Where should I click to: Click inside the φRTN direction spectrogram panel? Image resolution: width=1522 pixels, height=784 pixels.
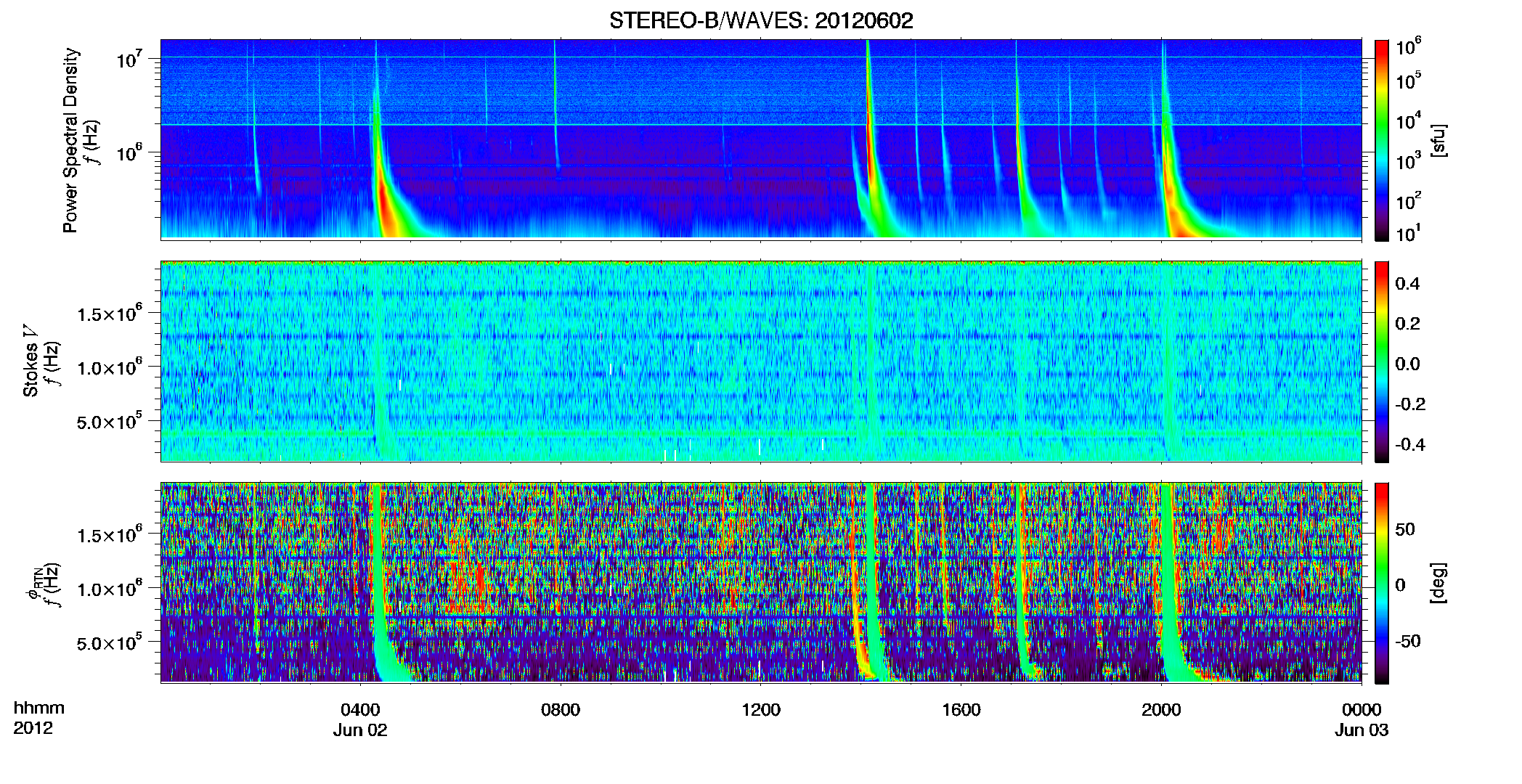761,583
